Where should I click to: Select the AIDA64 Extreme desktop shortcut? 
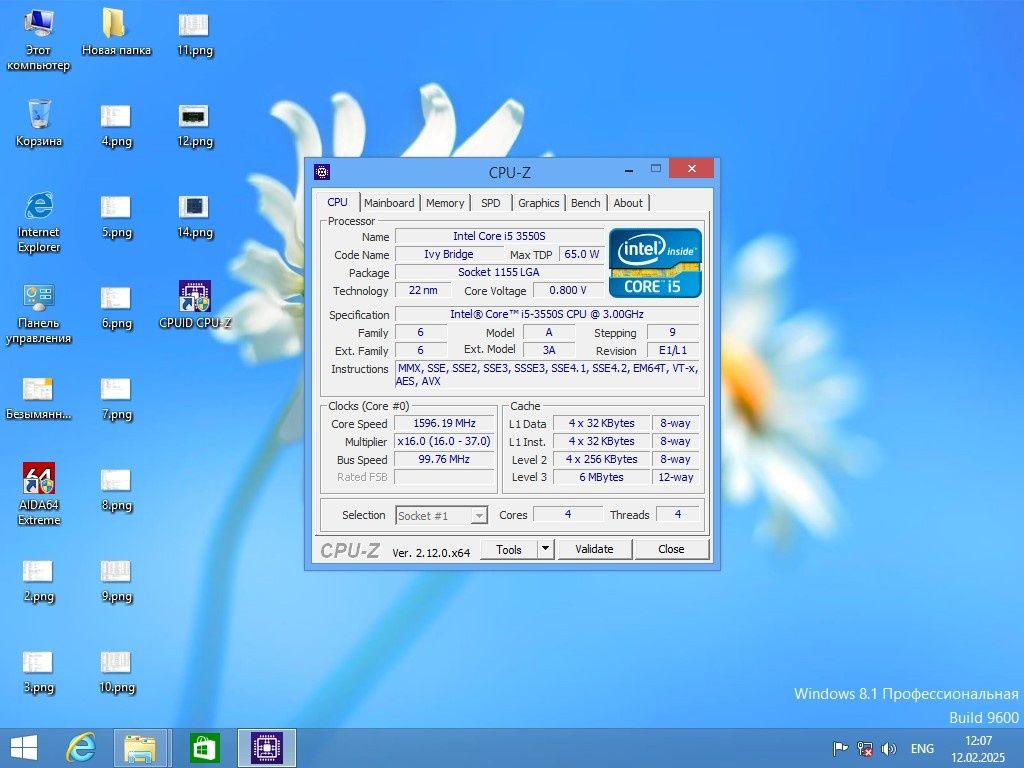(39, 494)
